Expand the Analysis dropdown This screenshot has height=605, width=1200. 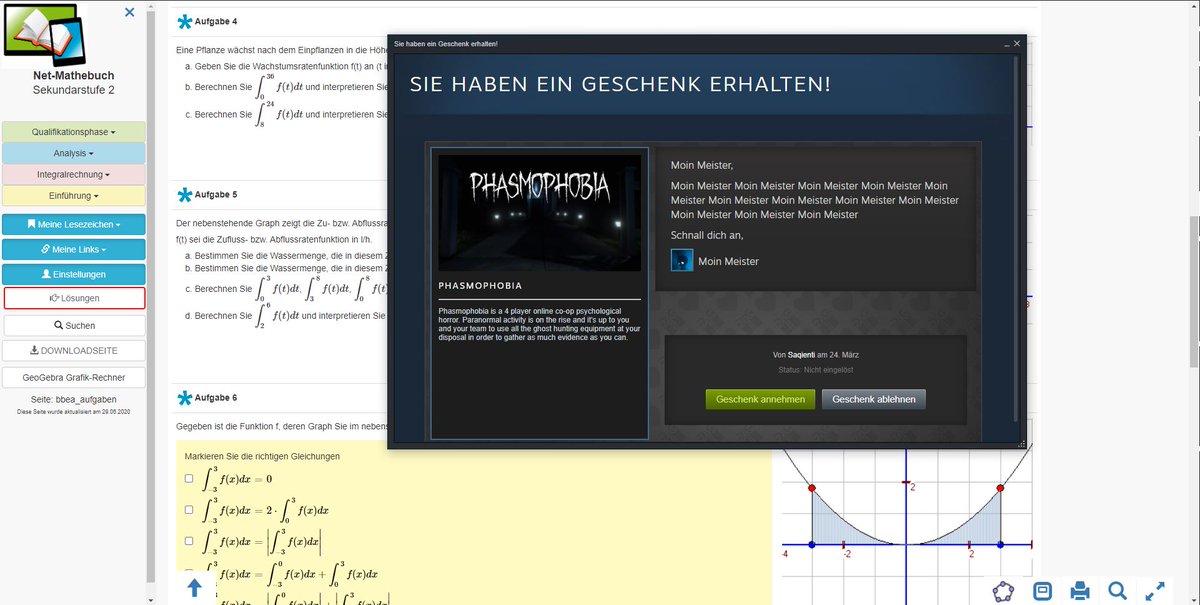(74, 153)
